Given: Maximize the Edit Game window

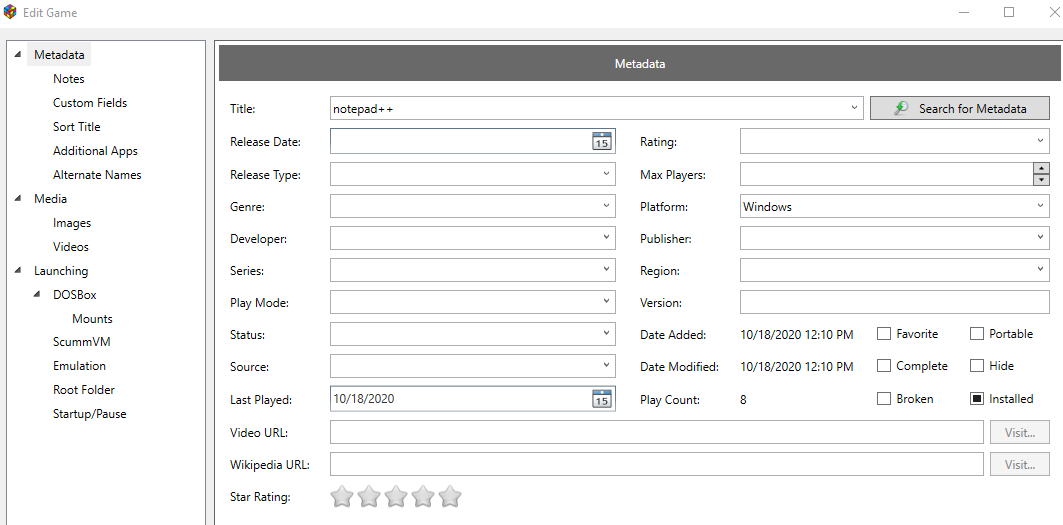Looking at the screenshot, I should click(x=1009, y=12).
